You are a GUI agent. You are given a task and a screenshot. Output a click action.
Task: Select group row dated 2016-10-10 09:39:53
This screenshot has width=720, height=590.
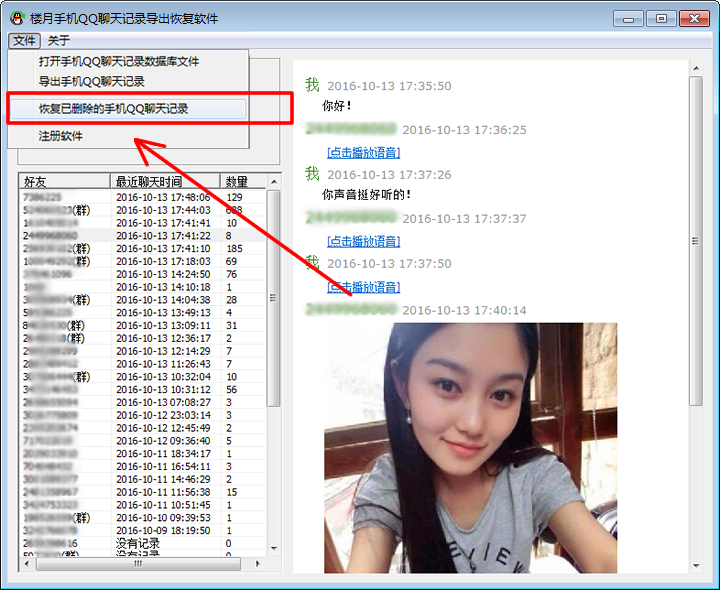coord(142,518)
